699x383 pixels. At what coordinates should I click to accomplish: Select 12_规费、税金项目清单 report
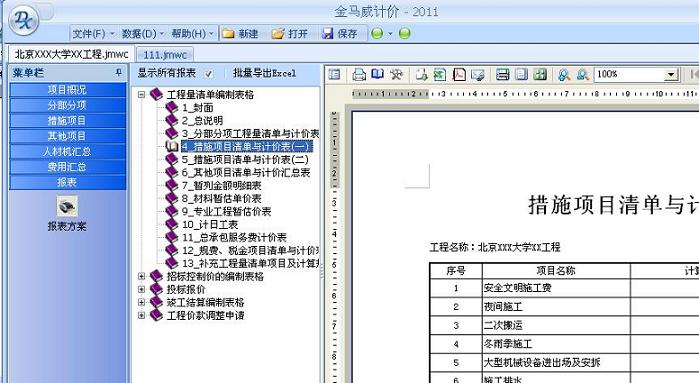coord(250,250)
